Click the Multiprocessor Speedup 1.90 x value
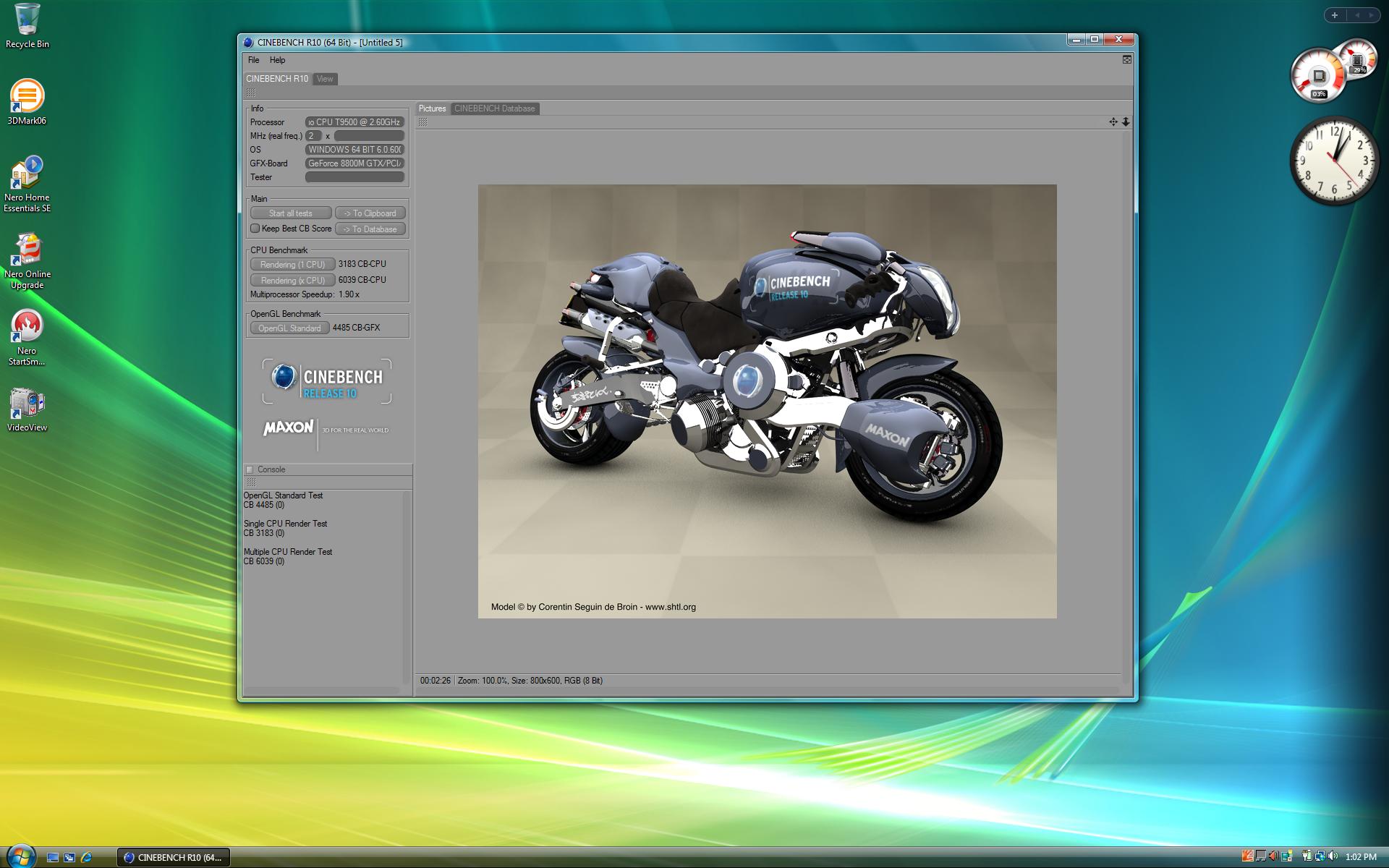The width and height of the screenshot is (1389, 868). (349, 294)
